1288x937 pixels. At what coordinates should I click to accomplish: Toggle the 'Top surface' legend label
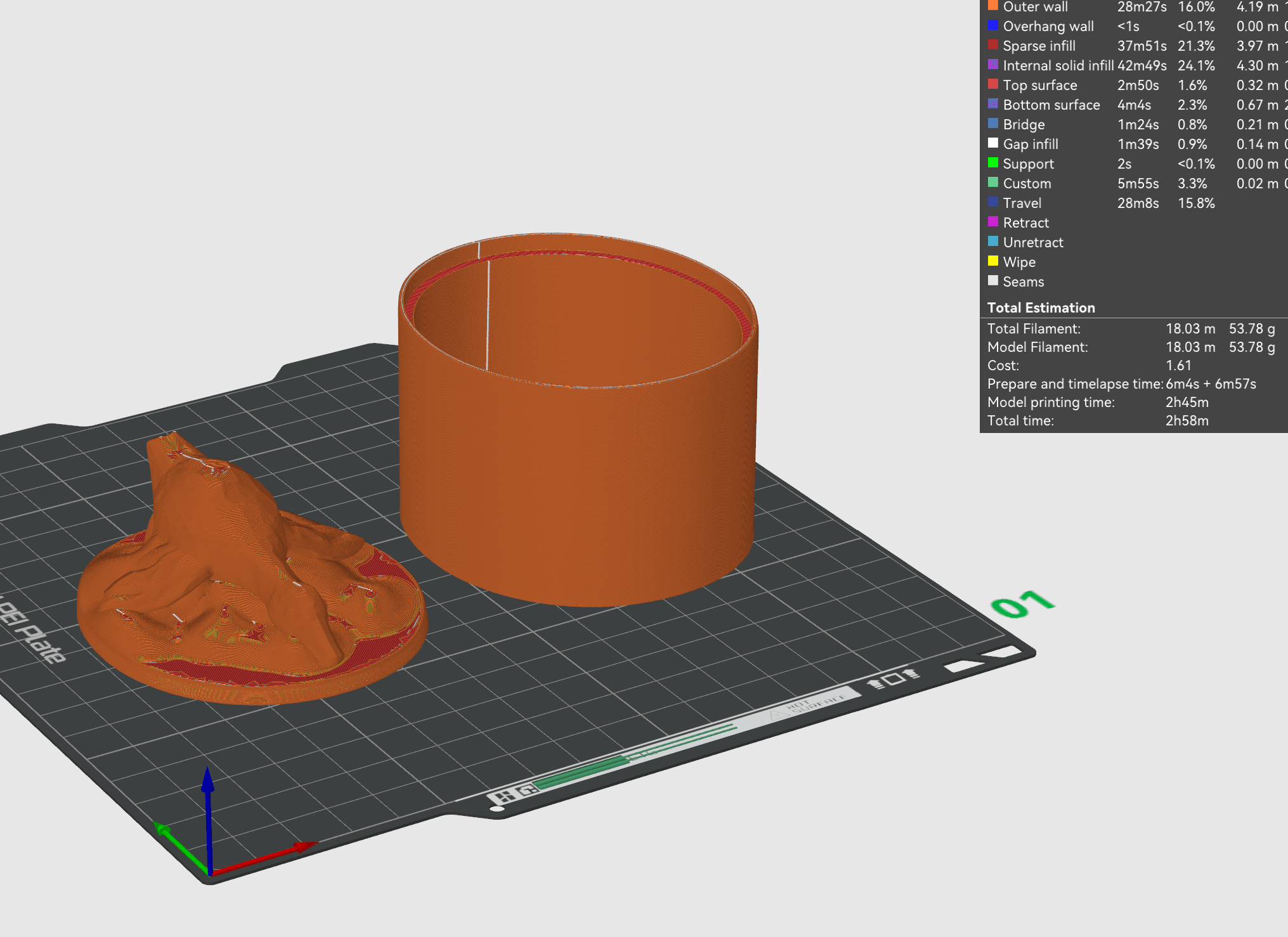[x=1040, y=86]
